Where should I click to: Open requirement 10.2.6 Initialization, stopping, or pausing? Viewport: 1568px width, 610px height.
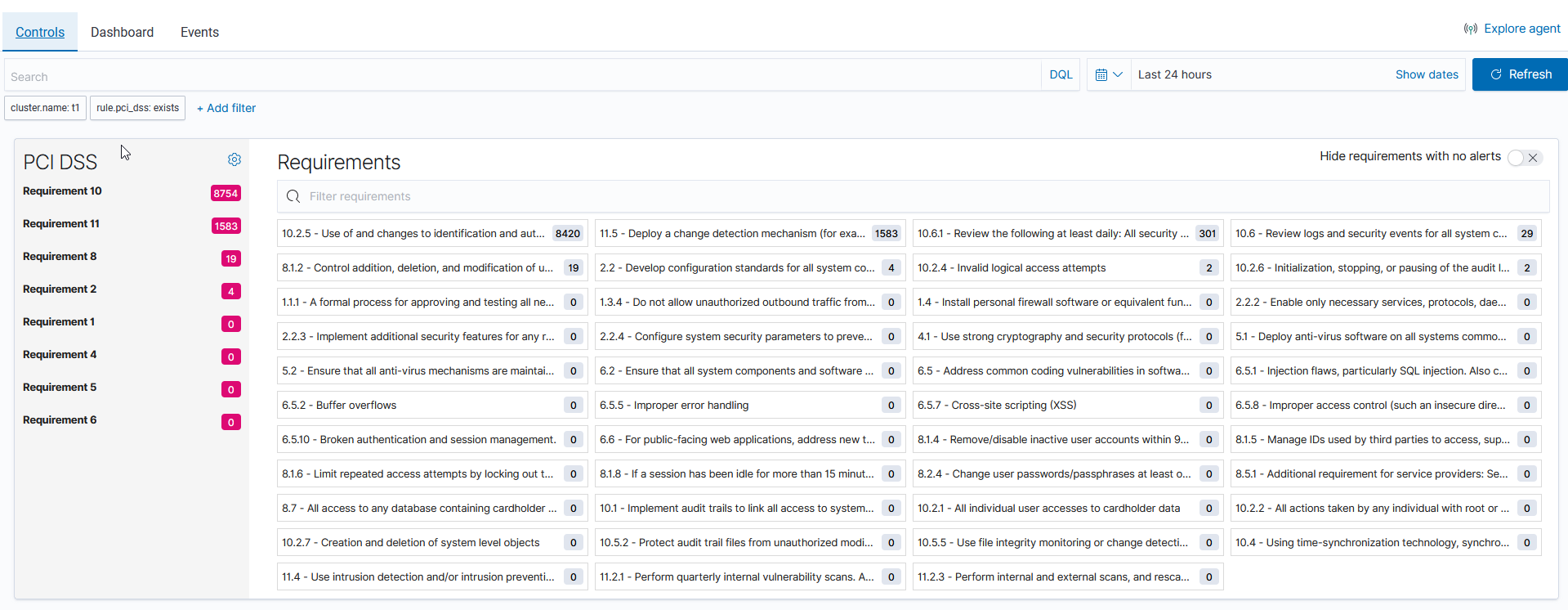coord(1386,267)
